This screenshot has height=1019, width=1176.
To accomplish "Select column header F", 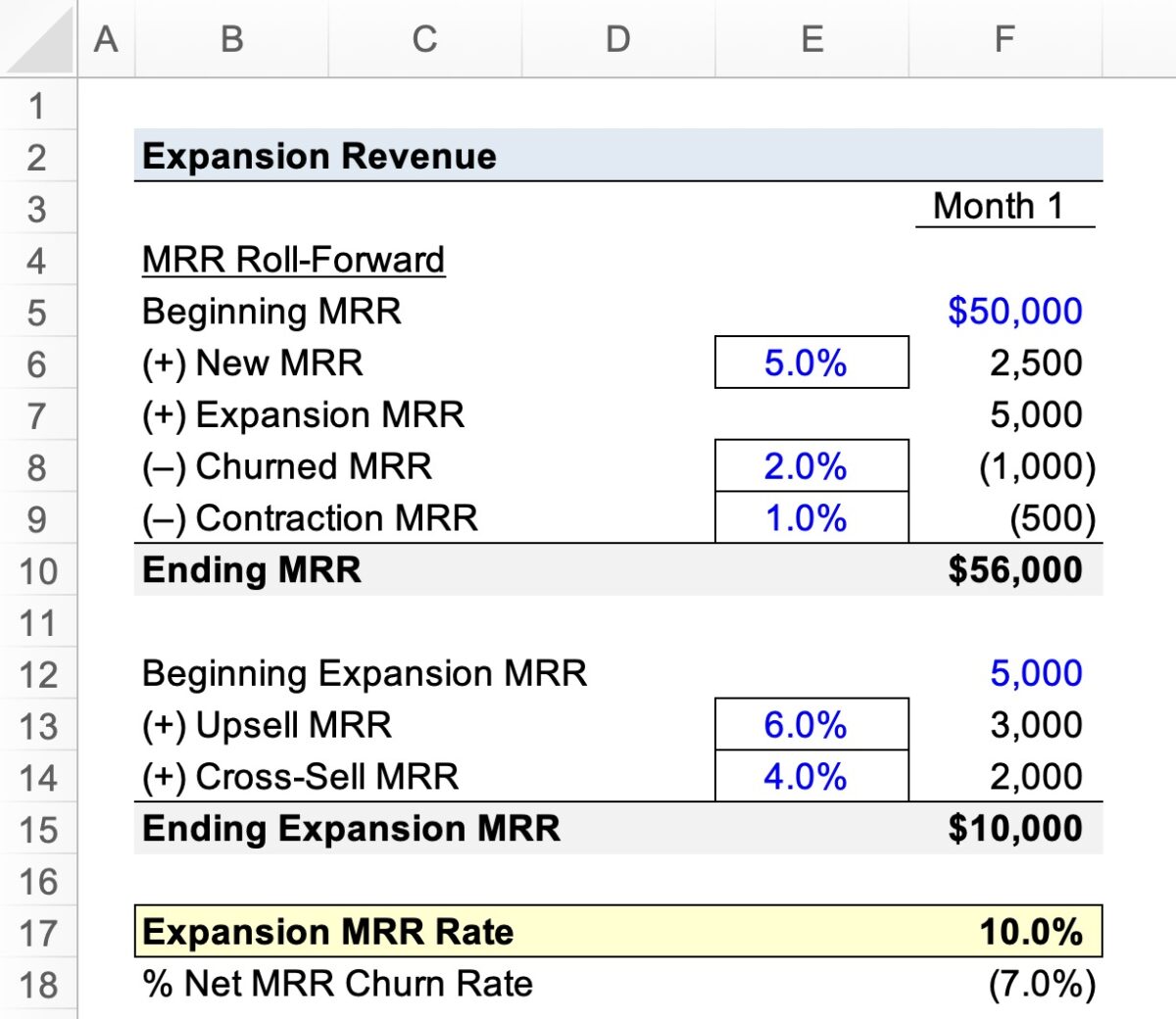I will pyautogui.click(x=1003, y=39).
